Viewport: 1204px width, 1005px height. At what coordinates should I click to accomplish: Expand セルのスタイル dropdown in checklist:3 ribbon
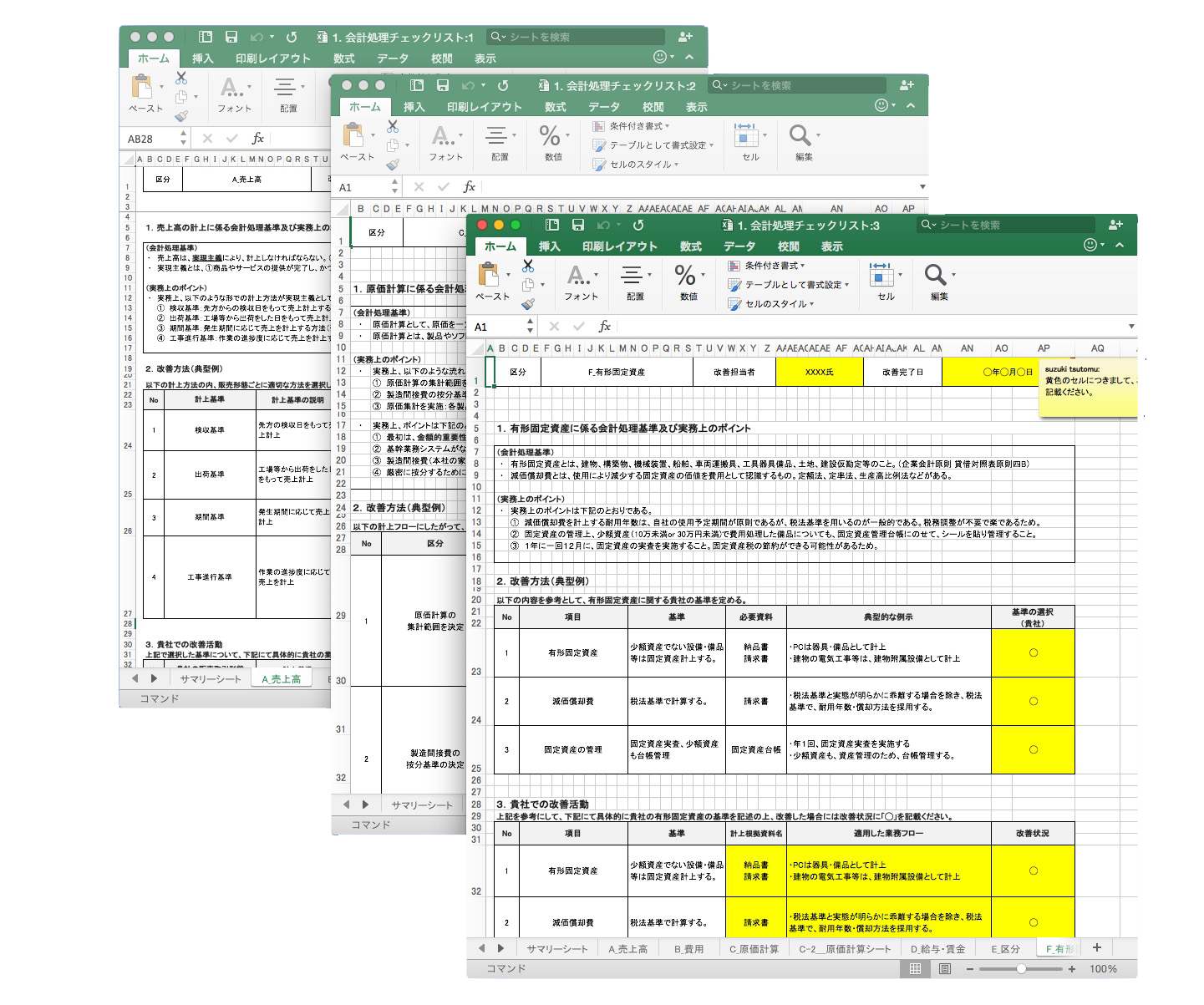click(771, 304)
